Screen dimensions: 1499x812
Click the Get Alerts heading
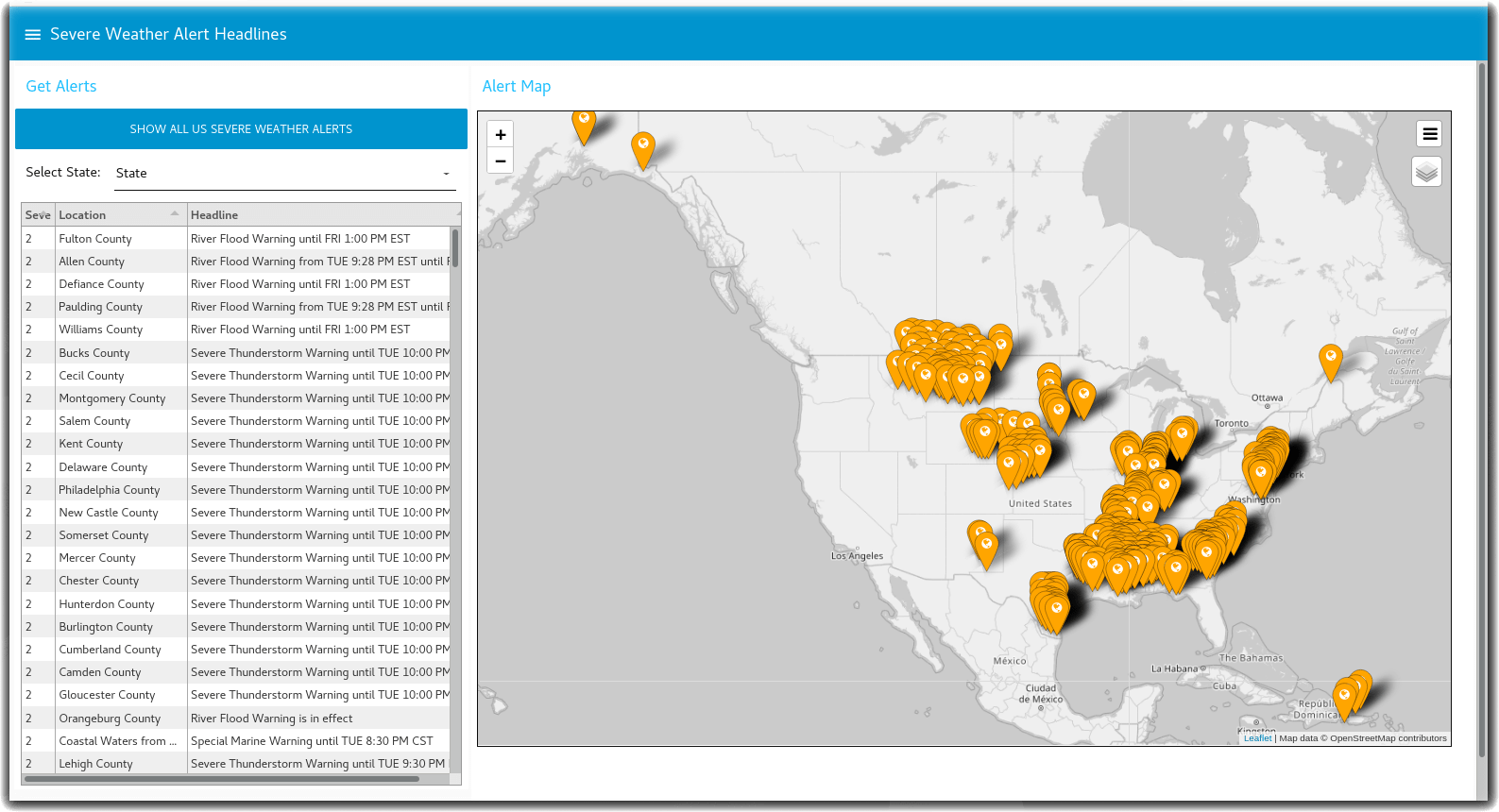click(61, 86)
